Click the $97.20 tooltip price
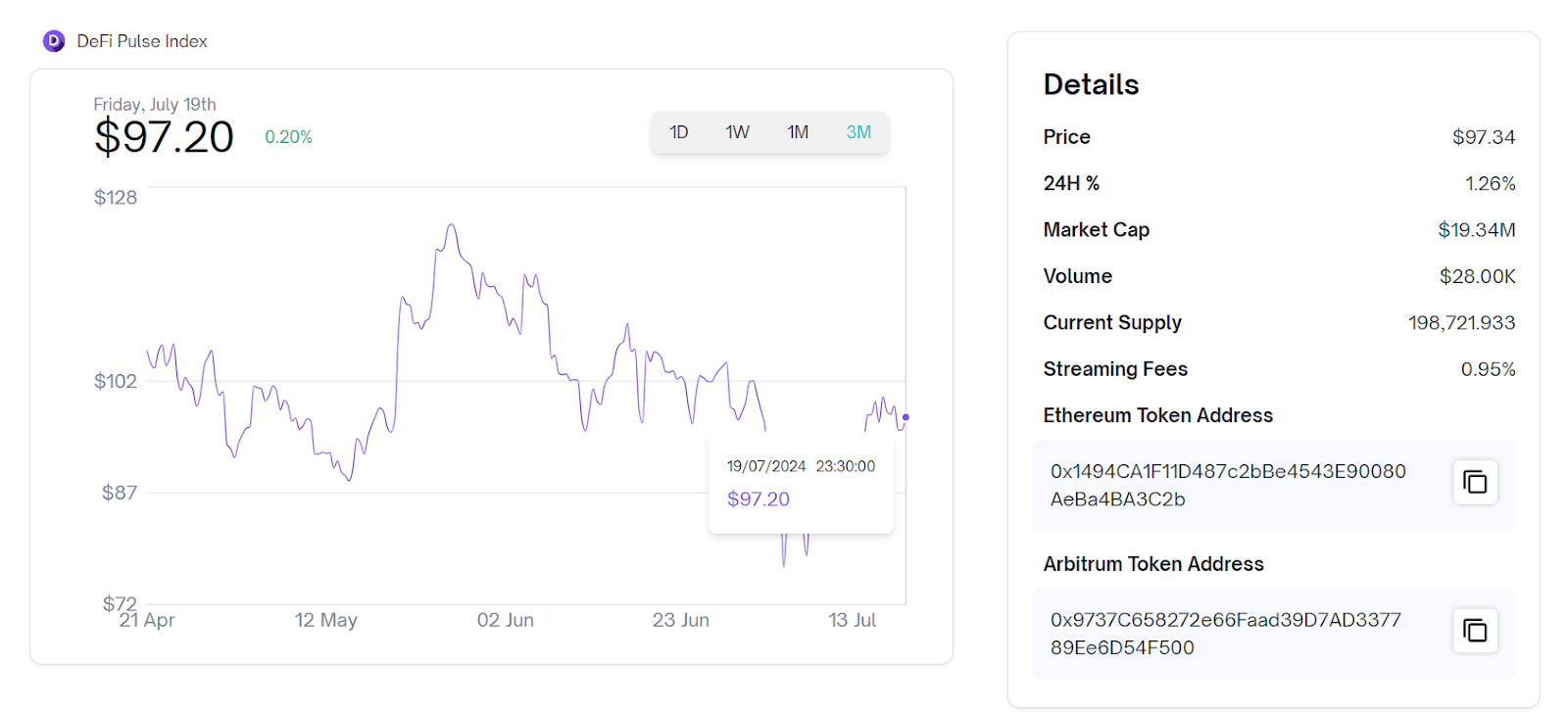The image size is (1568, 712). (x=759, y=498)
